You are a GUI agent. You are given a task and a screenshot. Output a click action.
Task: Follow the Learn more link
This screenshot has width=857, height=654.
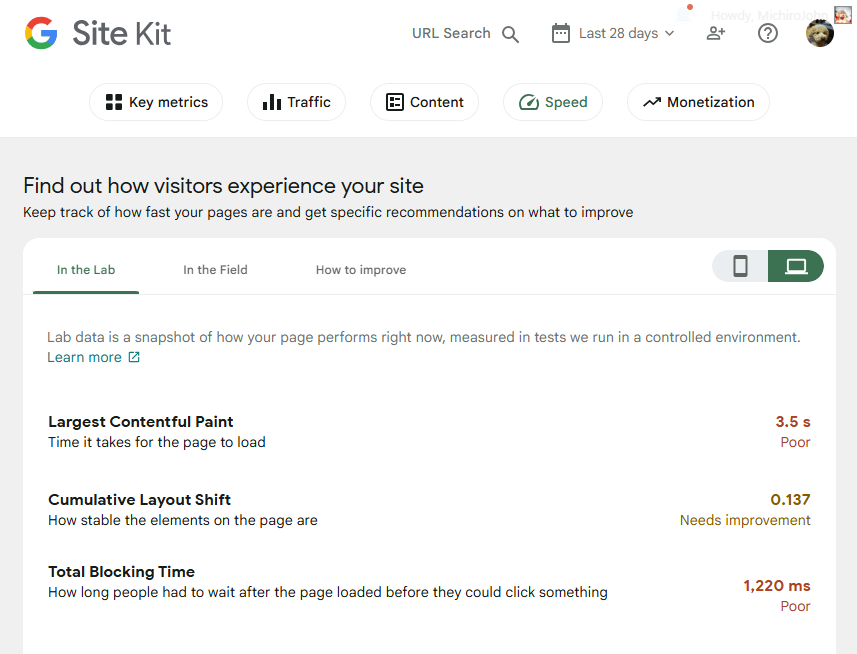click(84, 357)
